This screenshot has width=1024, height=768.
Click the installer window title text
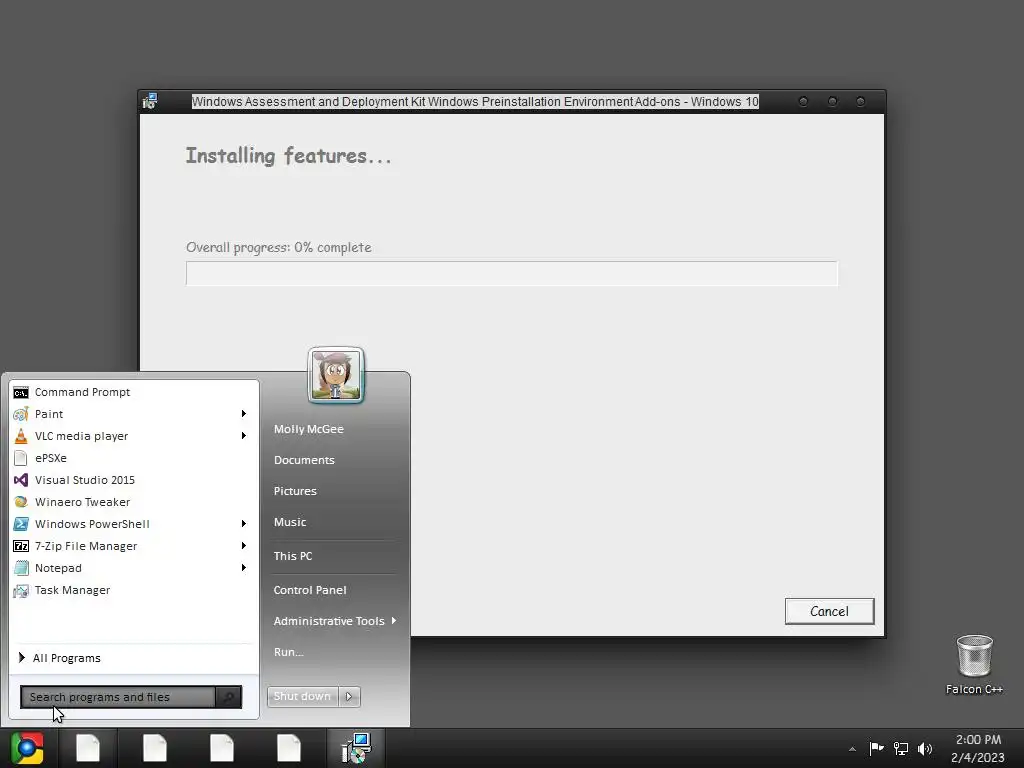coord(475,102)
